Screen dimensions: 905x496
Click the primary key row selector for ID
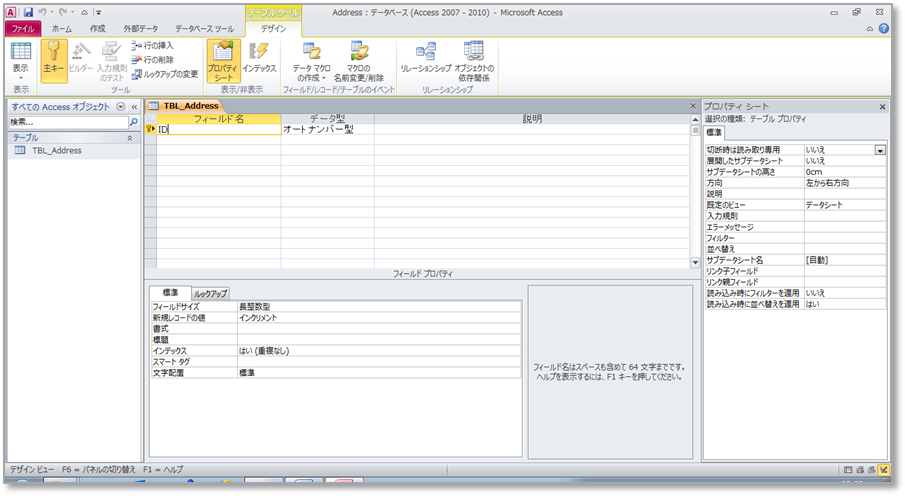pyautogui.click(x=151, y=129)
